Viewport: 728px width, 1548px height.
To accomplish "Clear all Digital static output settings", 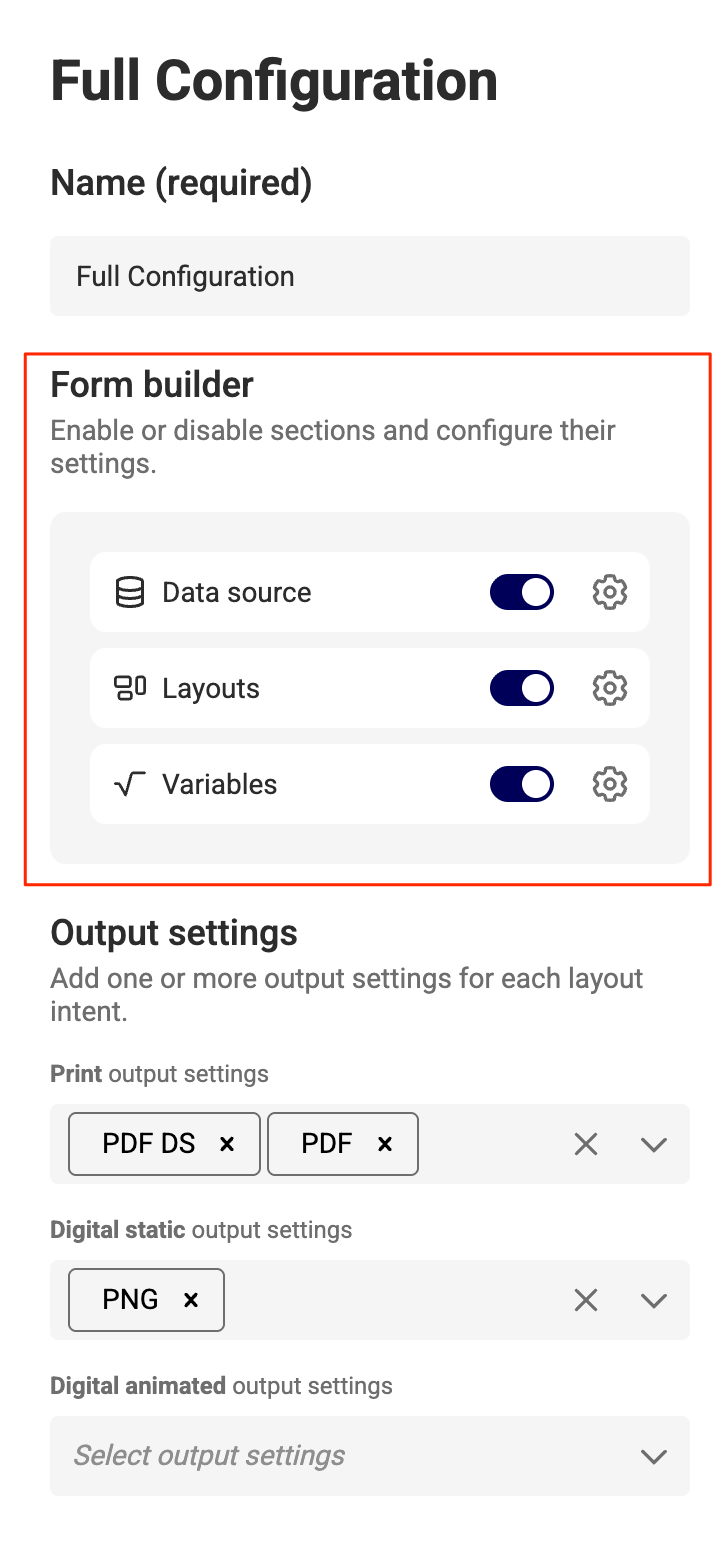I will [586, 1300].
